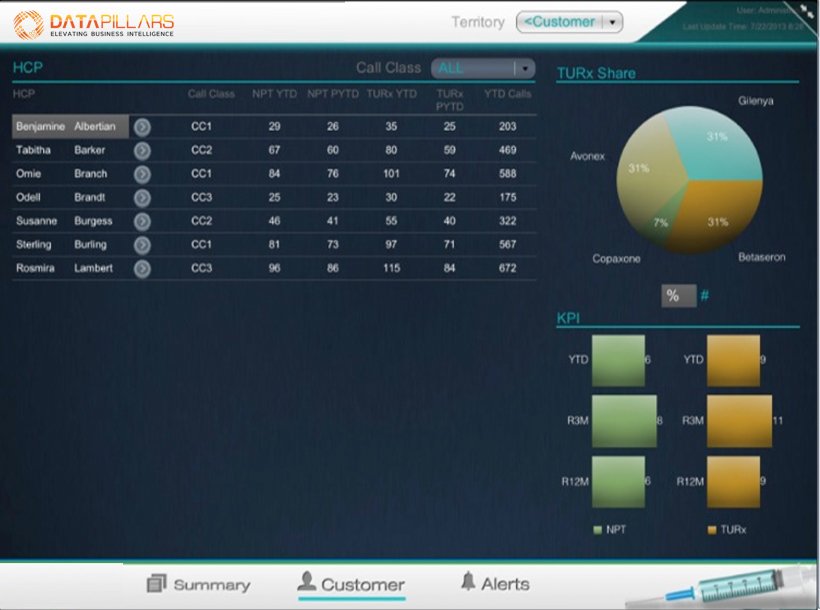Image resolution: width=820 pixels, height=610 pixels.
Task: Open the Territory Customer dropdown
Action: pos(569,22)
